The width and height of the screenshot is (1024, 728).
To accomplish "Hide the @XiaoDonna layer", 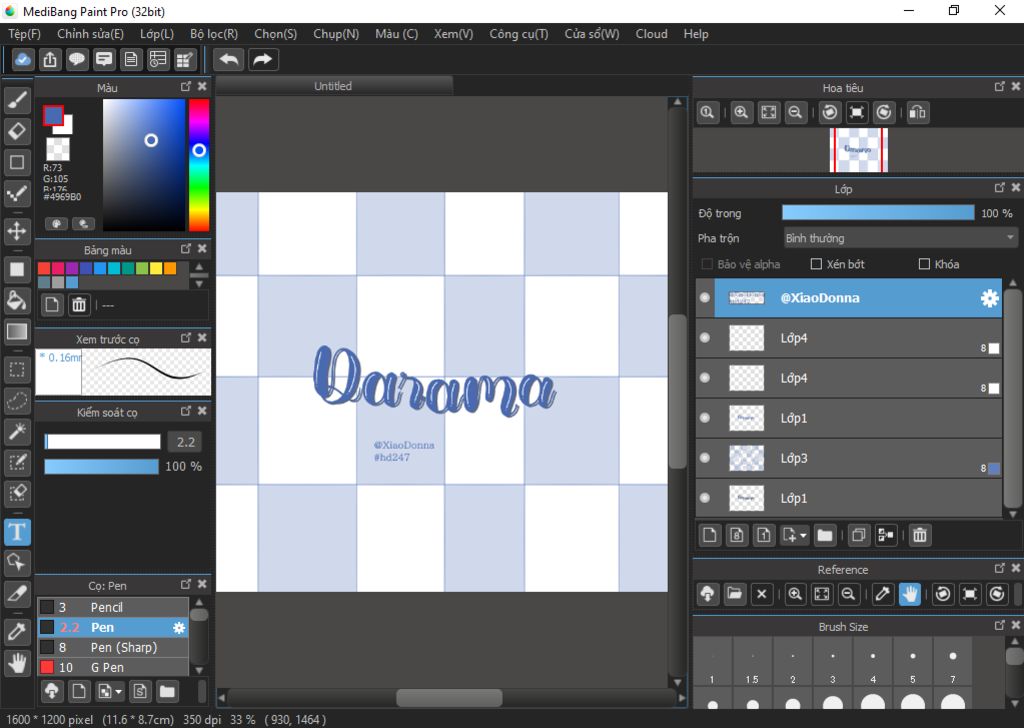I will click(705, 298).
